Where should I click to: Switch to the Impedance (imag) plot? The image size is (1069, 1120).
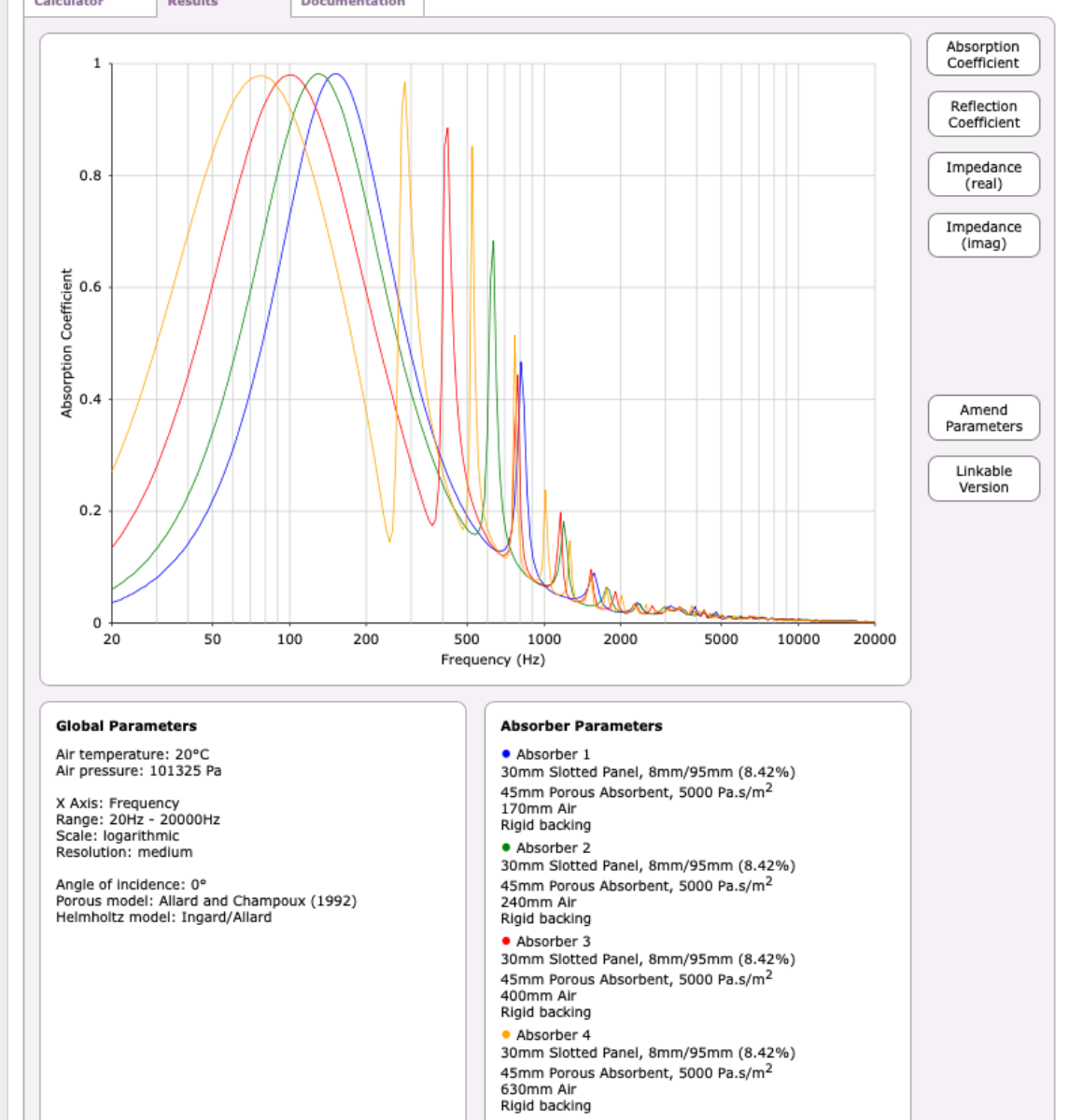click(x=983, y=235)
